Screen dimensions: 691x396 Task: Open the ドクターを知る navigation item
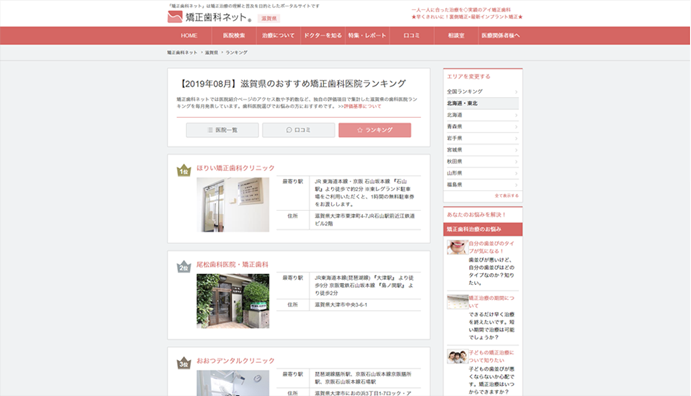click(x=323, y=36)
